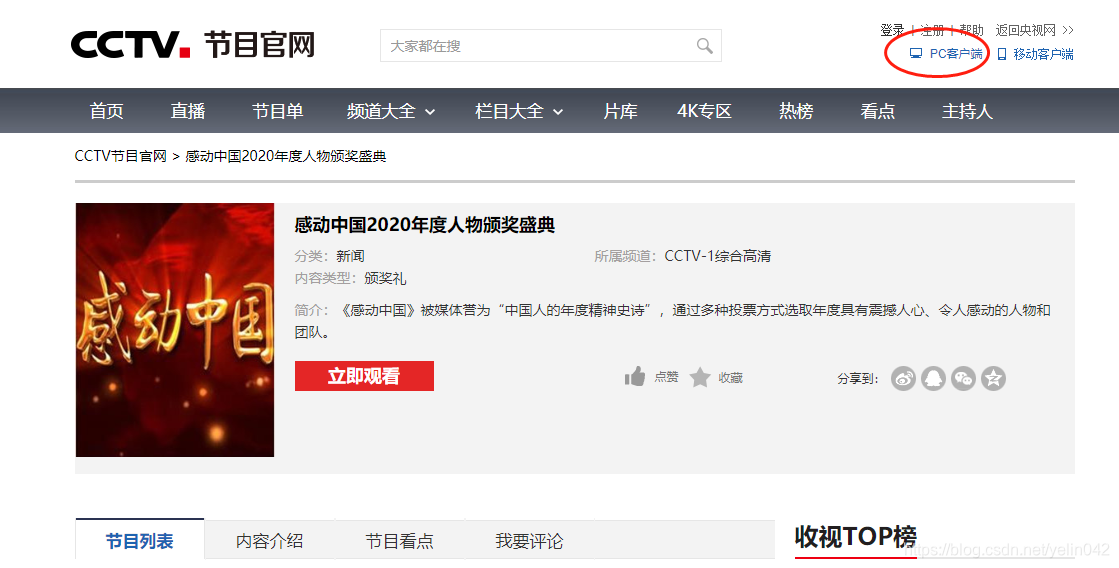Share to WeChat icon

[x=963, y=378]
